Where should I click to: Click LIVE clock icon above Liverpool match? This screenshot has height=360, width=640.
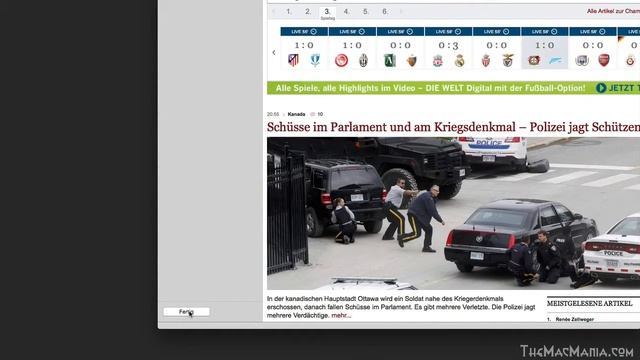(x=458, y=31)
